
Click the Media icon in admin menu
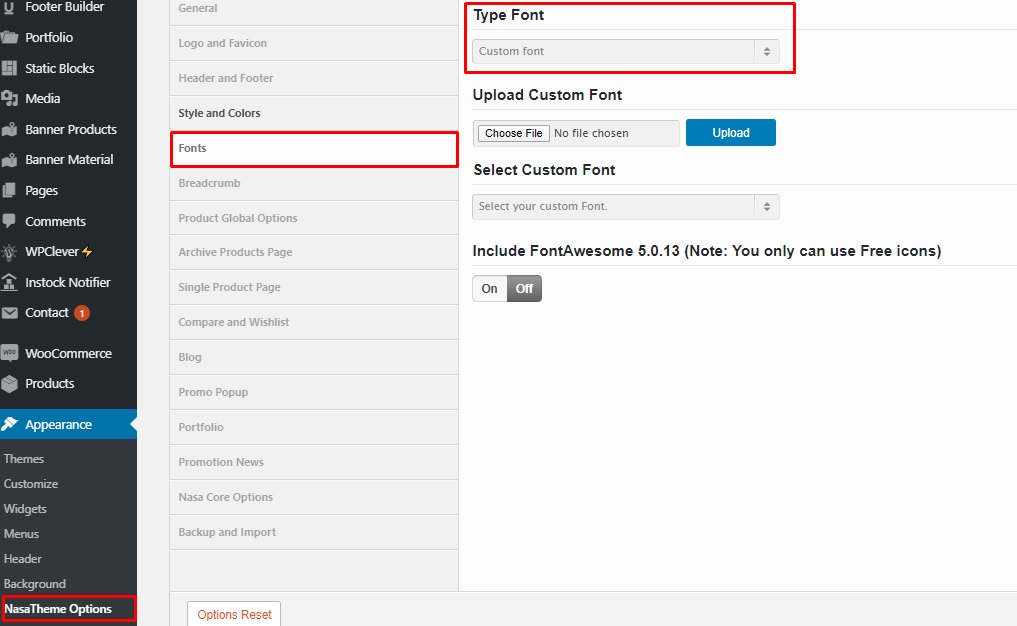click(x=10, y=99)
